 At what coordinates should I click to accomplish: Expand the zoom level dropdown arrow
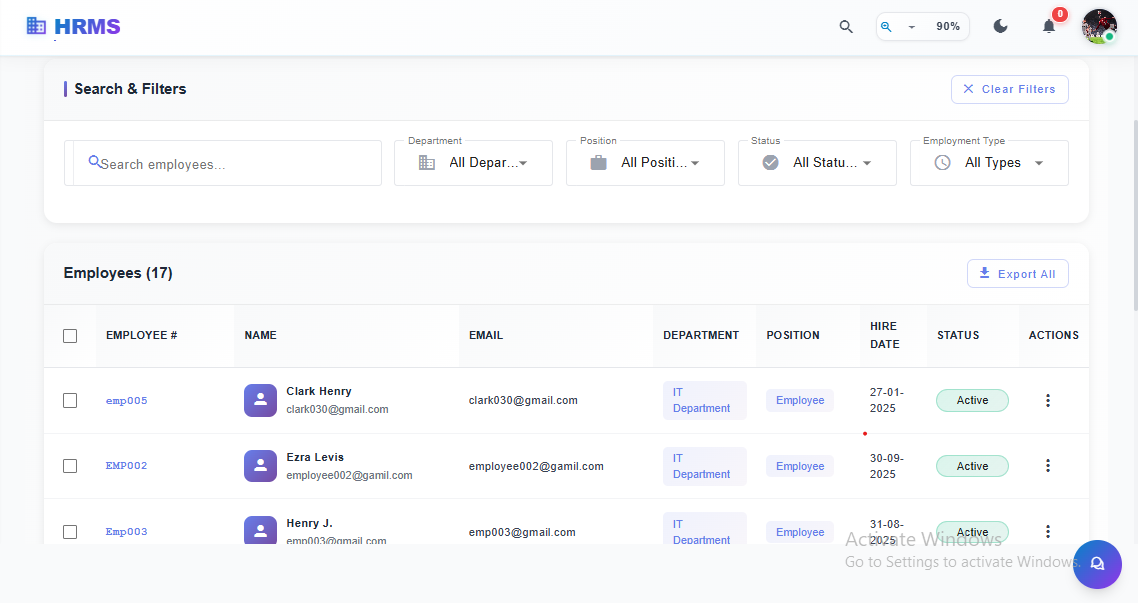click(912, 27)
